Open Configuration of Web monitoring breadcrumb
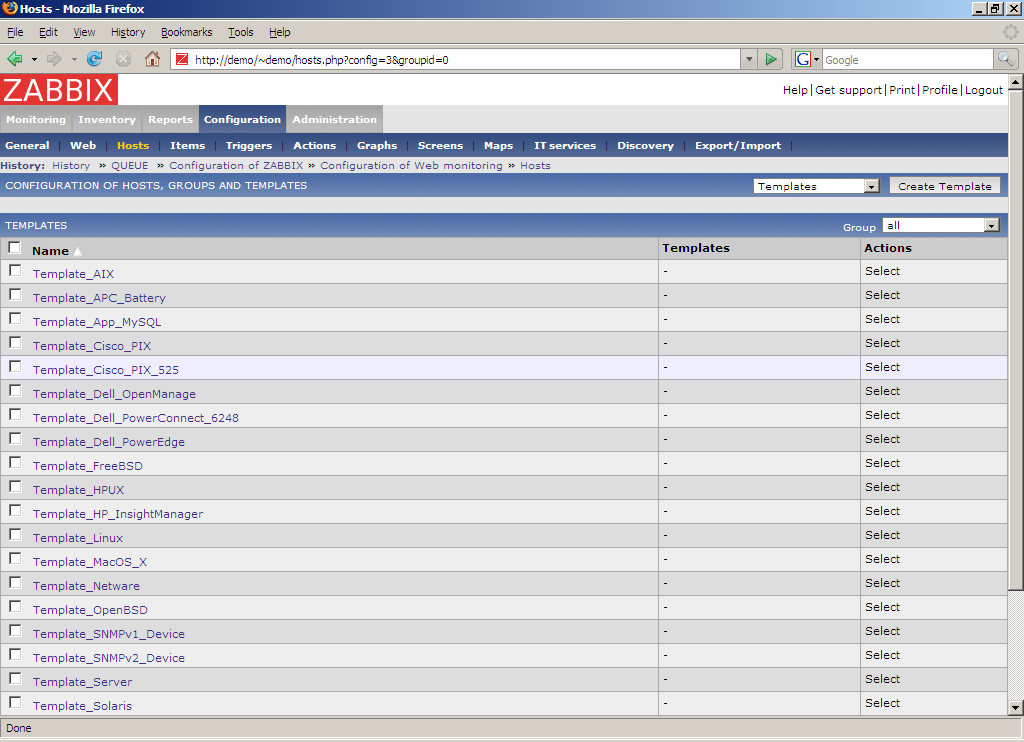This screenshot has height=742, width=1024. (411, 166)
